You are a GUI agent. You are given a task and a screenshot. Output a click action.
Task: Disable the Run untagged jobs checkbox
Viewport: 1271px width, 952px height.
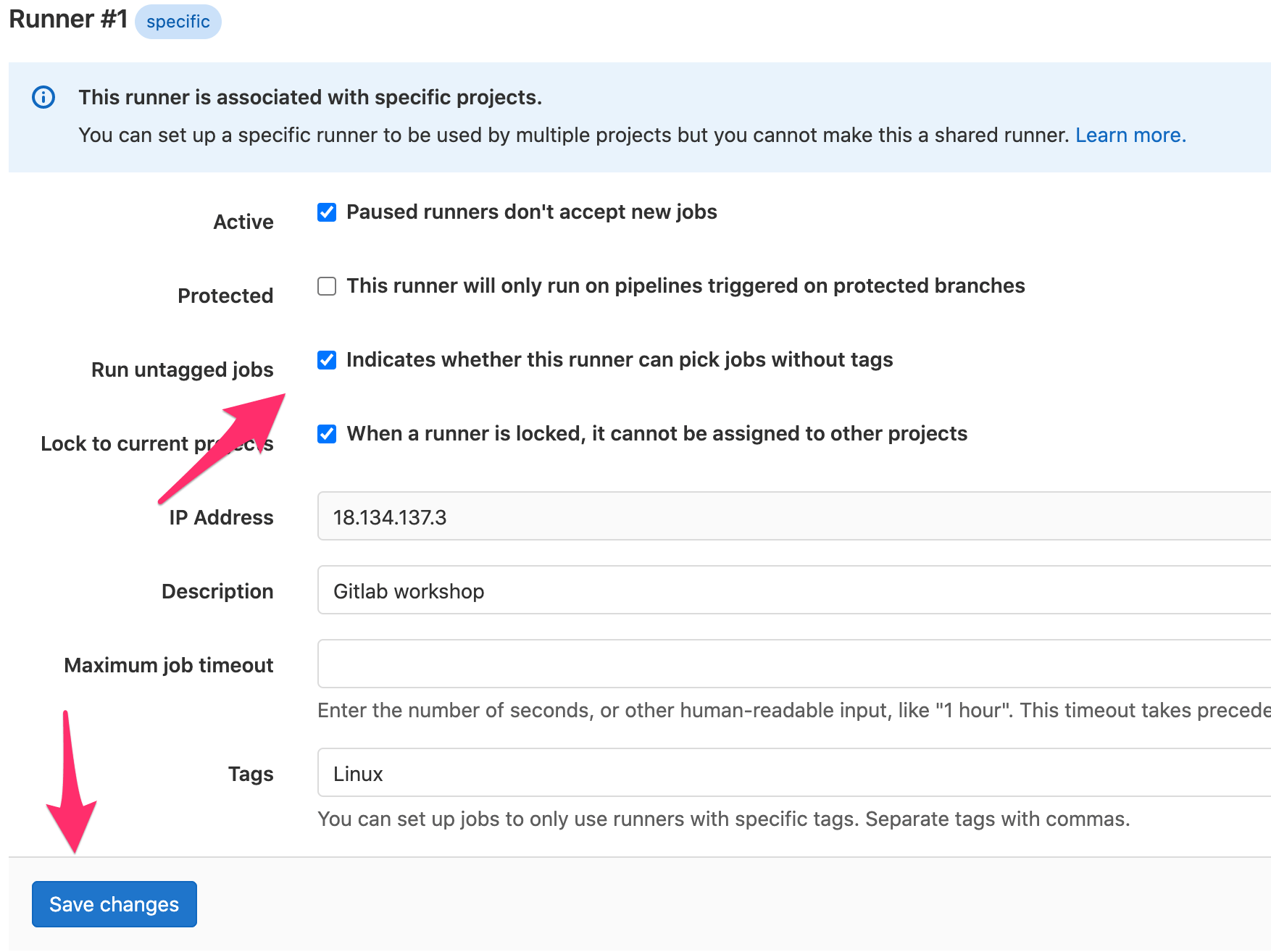(327, 360)
